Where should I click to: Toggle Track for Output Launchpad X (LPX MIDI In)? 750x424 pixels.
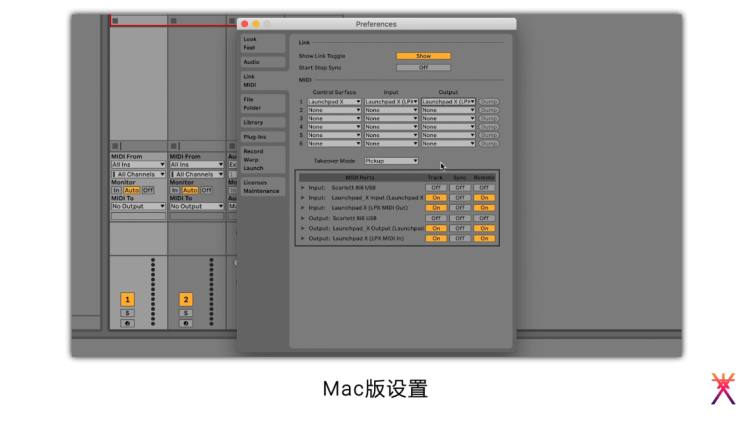(436, 238)
